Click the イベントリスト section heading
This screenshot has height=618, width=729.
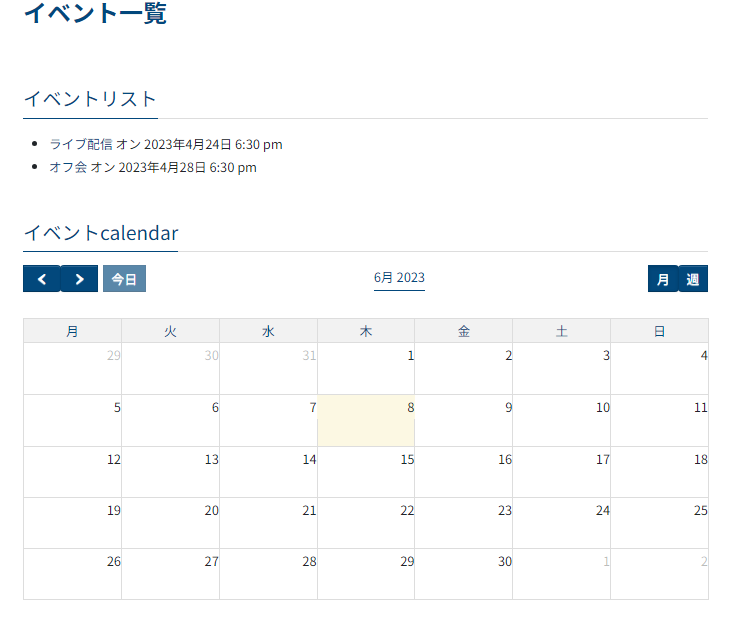tap(90, 99)
